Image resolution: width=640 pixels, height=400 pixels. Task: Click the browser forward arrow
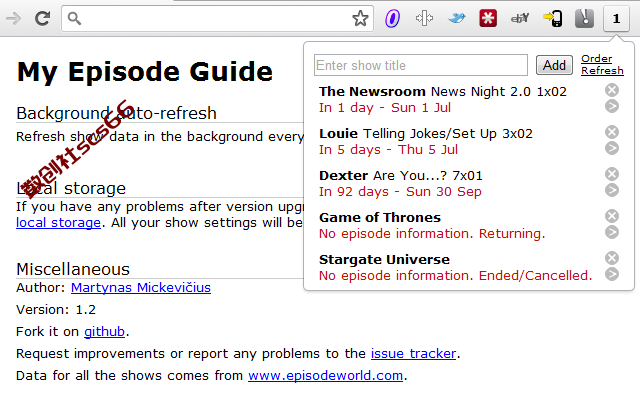click(13, 18)
